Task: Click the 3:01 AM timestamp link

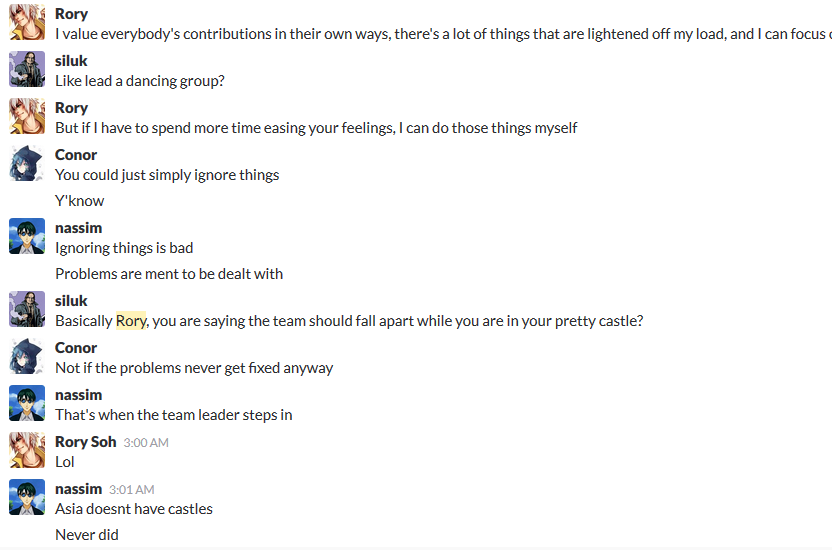Action: click(131, 490)
